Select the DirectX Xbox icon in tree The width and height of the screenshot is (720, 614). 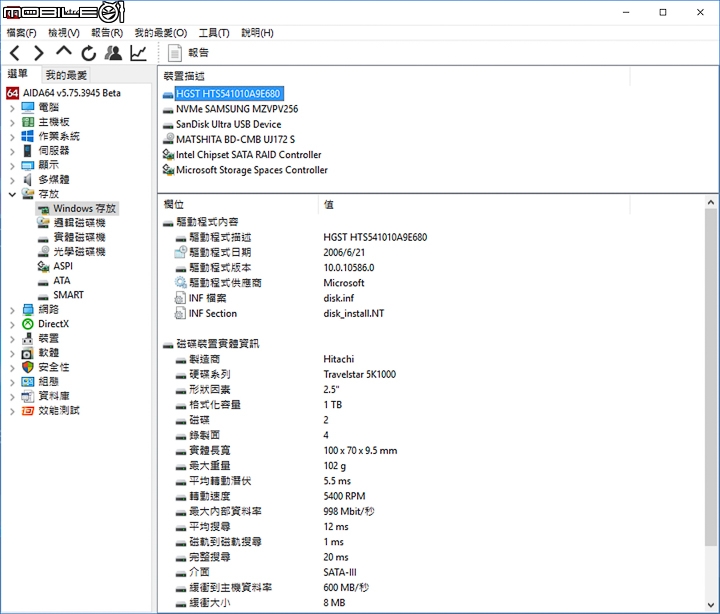pos(28,324)
